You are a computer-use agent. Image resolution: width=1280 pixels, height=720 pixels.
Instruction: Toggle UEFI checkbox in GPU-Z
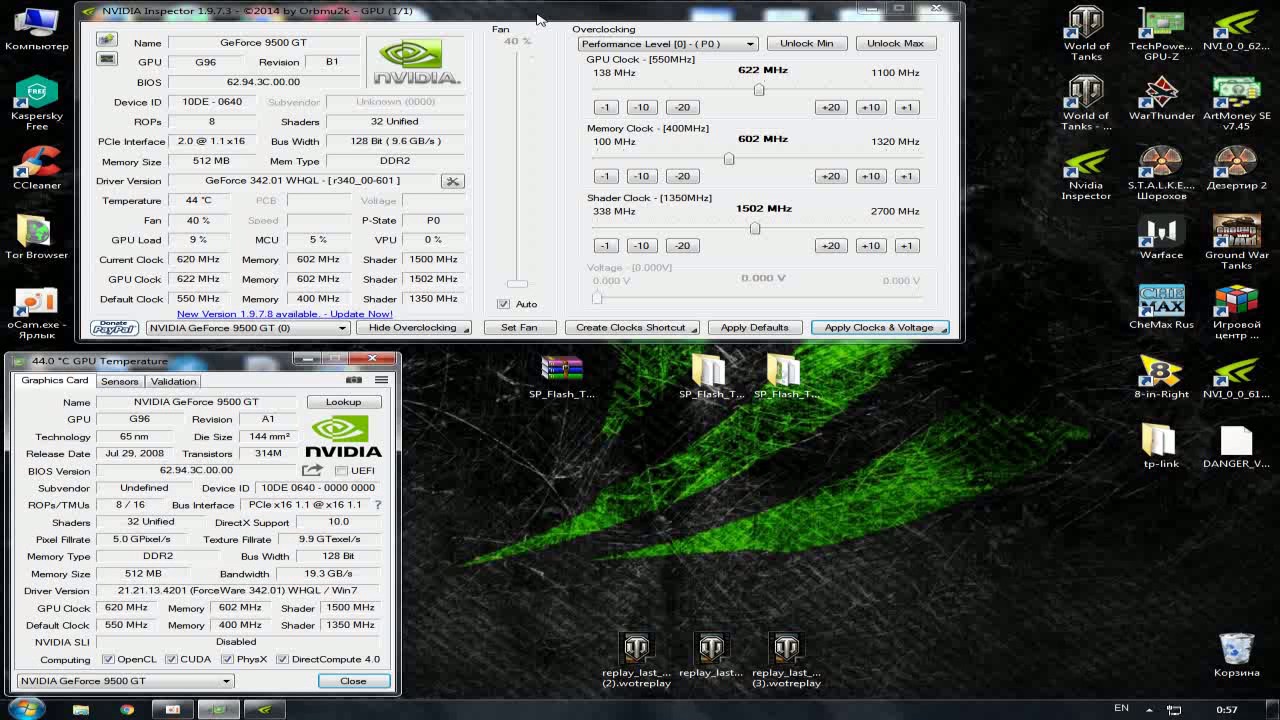341,470
